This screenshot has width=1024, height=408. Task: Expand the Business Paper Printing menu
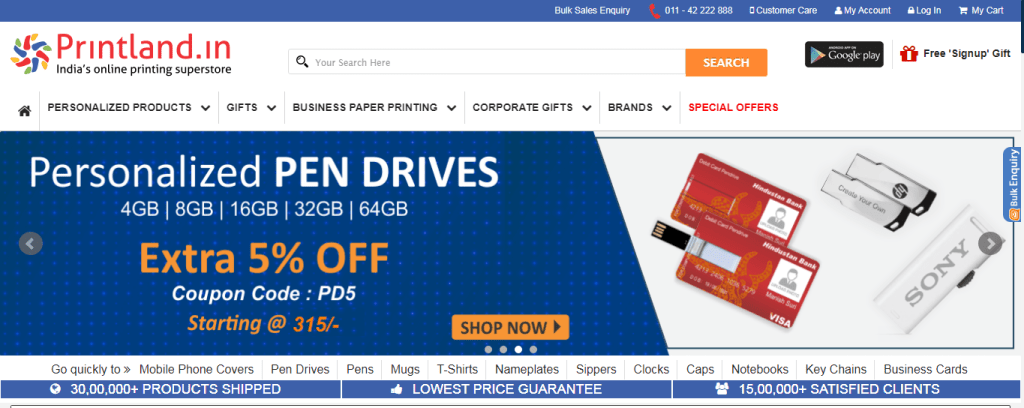pos(374,108)
